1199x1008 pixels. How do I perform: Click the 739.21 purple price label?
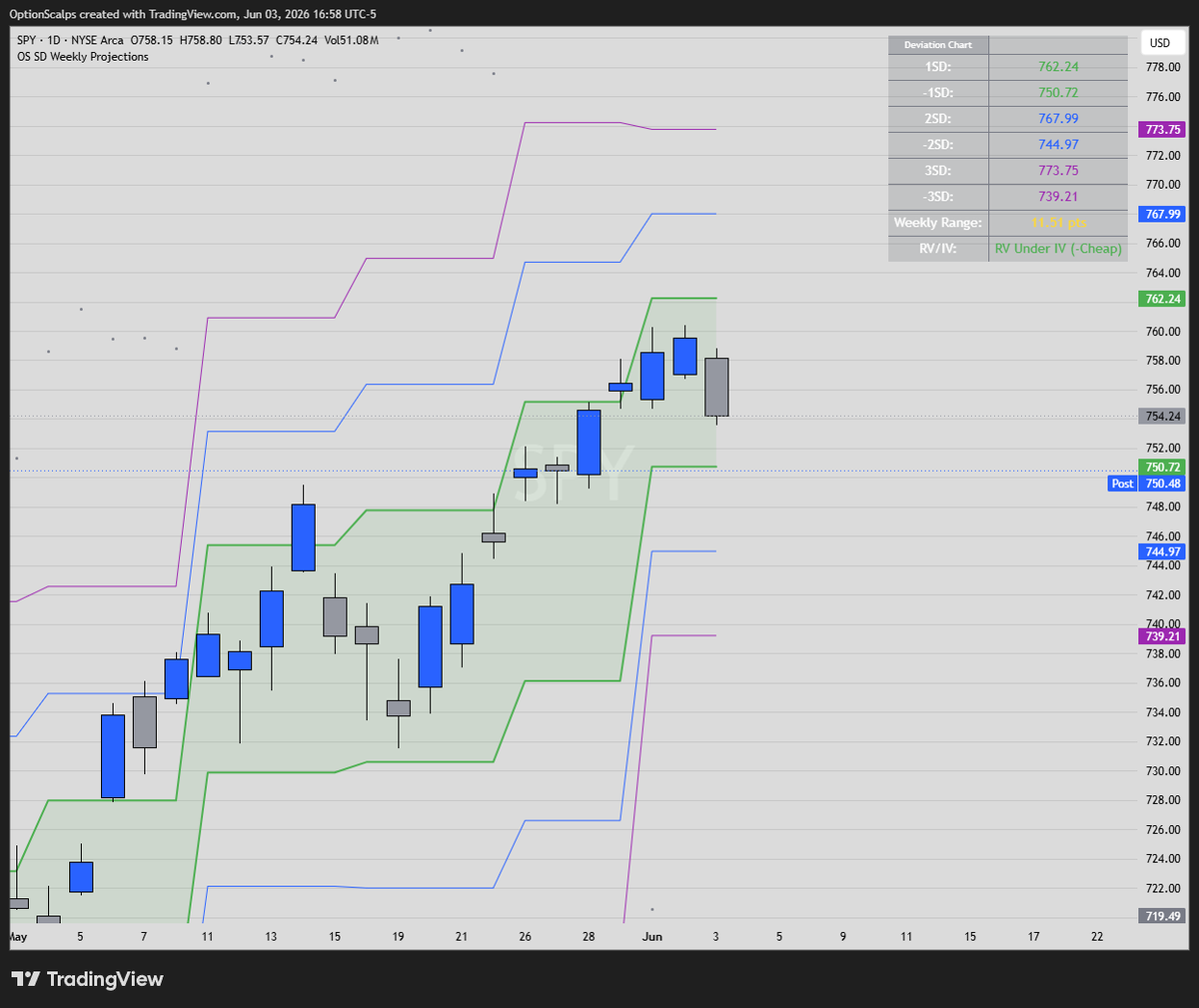point(1161,636)
